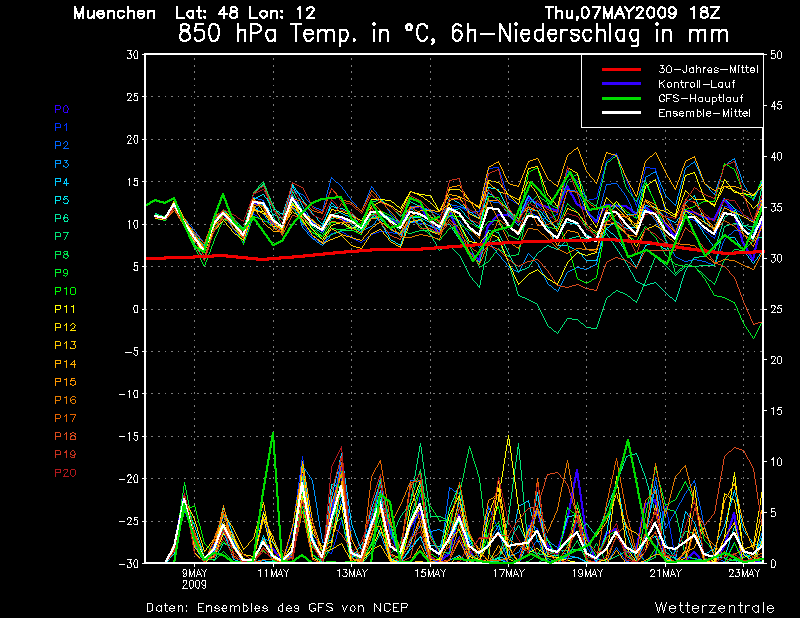Click the Daten: Ensembles des GFS caption

[277, 608]
